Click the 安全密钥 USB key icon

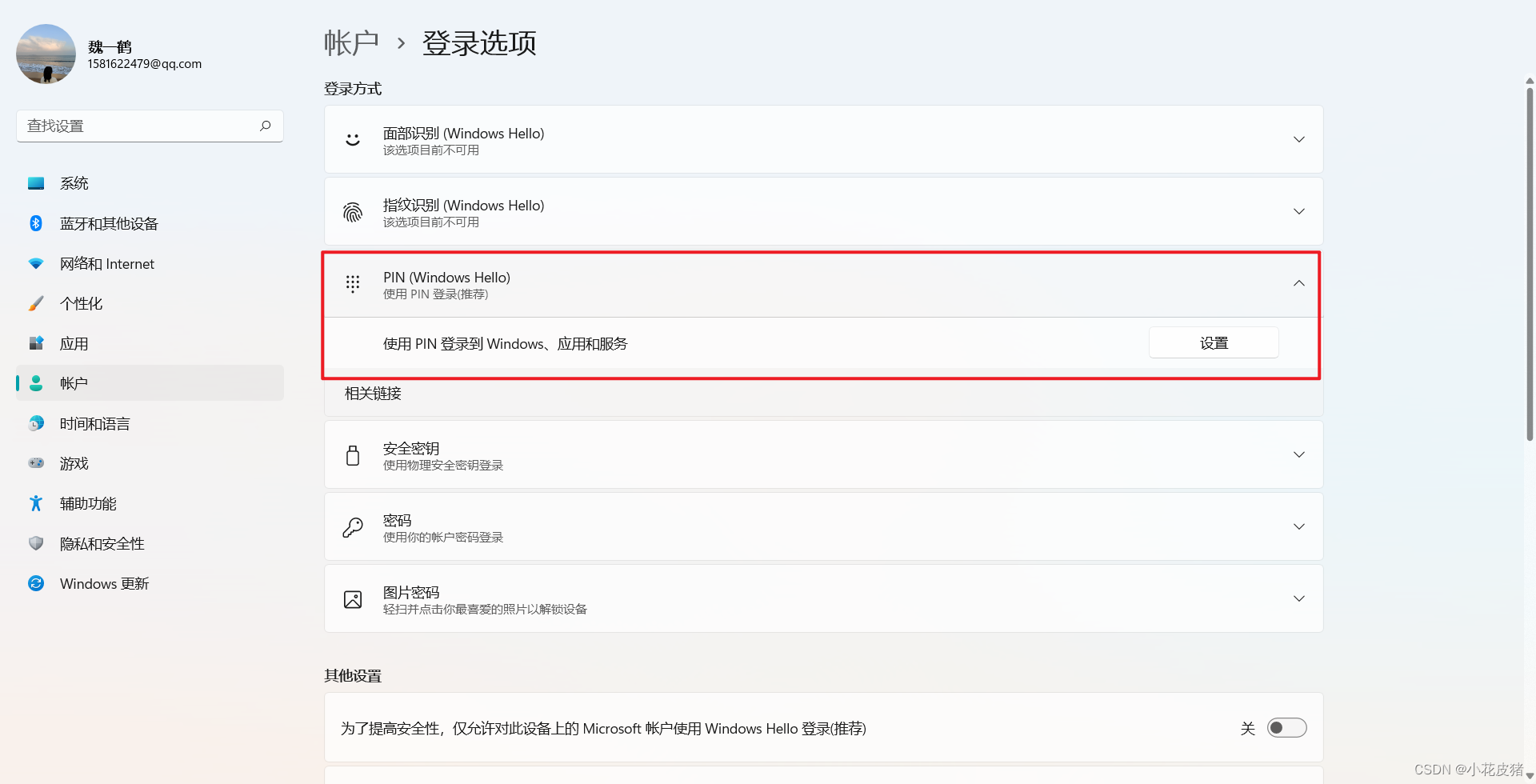click(353, 455)
